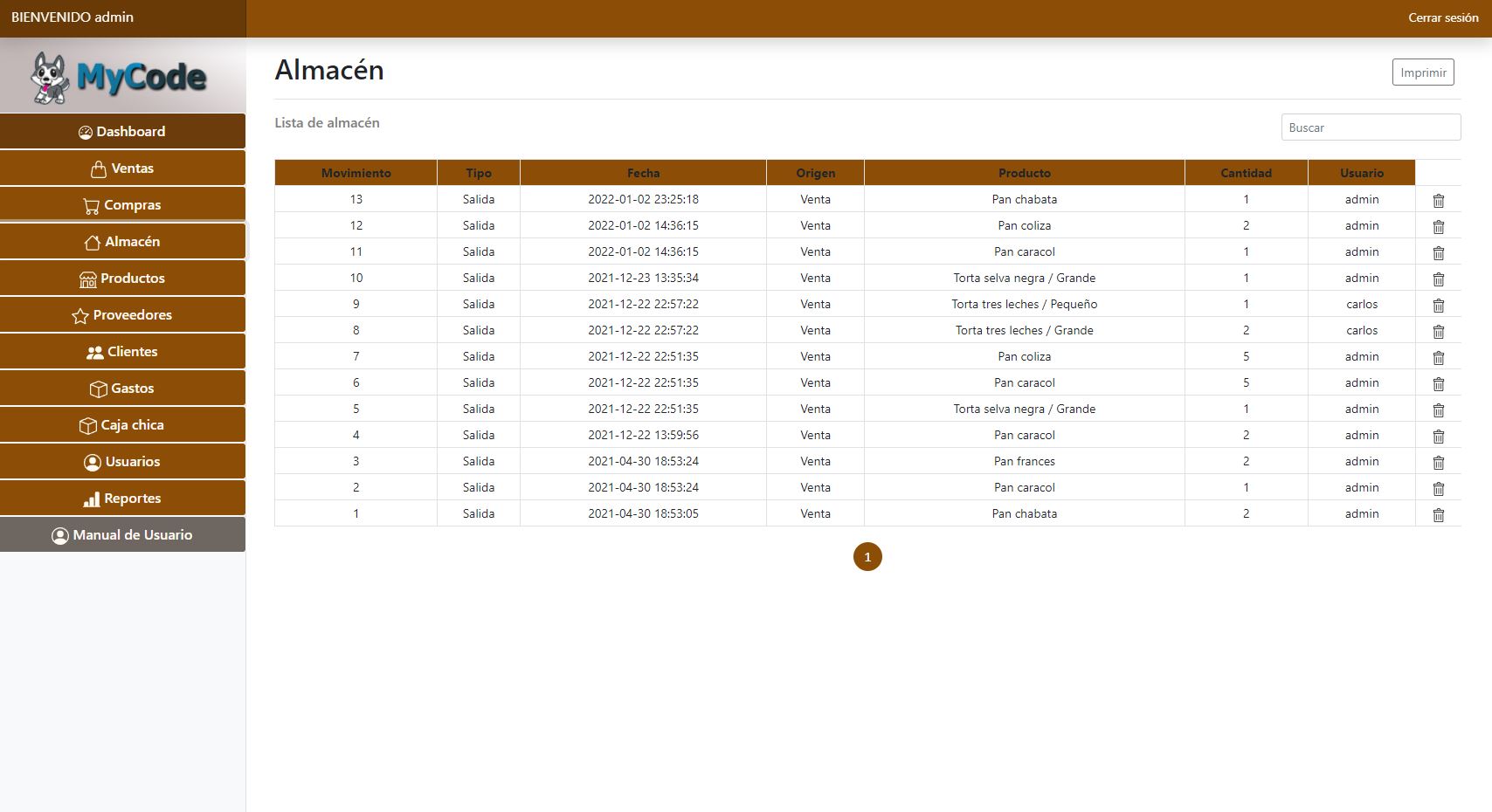Open the Proveedores section

[x=122, y=315]
